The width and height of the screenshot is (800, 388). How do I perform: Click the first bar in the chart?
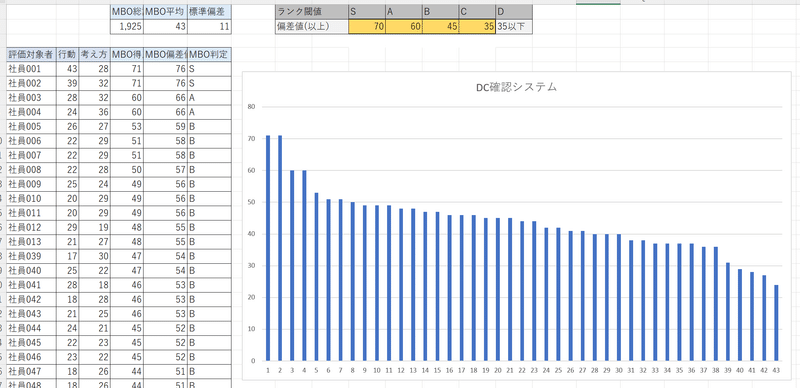tap(268, 248)
